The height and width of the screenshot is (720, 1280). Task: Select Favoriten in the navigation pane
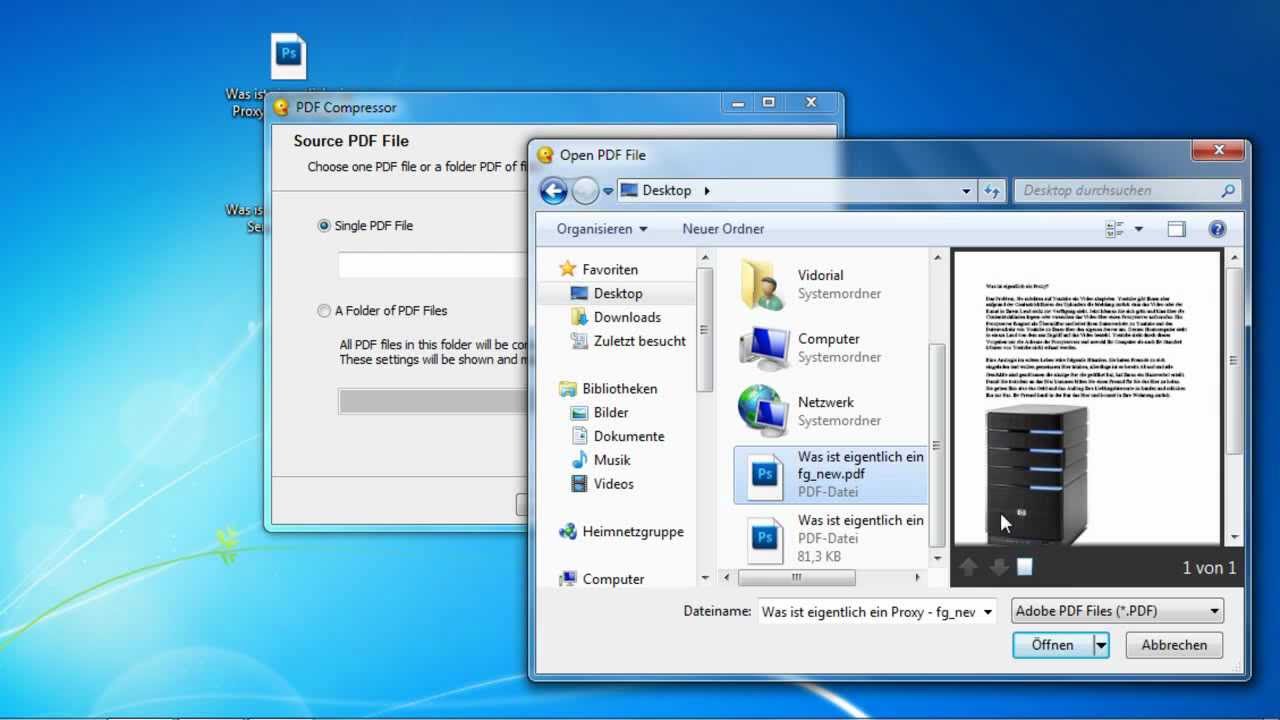[598, 269]
